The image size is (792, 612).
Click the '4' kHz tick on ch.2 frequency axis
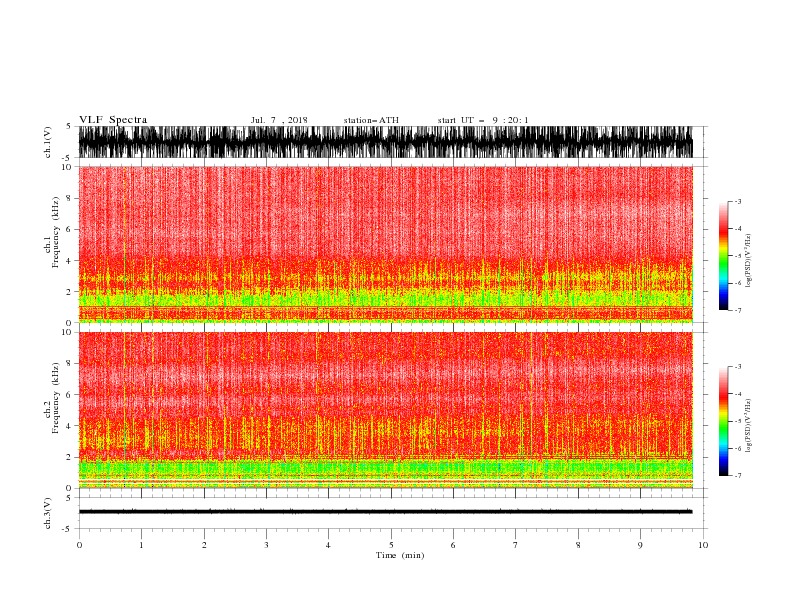click(x=69, y=426)
